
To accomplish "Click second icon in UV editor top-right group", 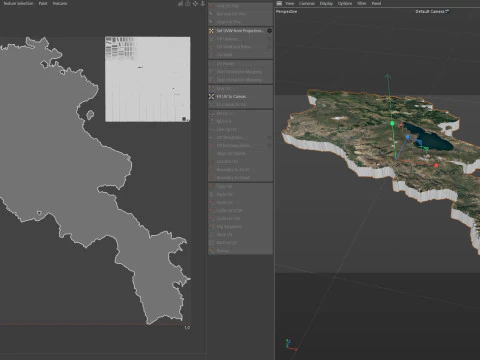I will tap(188, 3).
